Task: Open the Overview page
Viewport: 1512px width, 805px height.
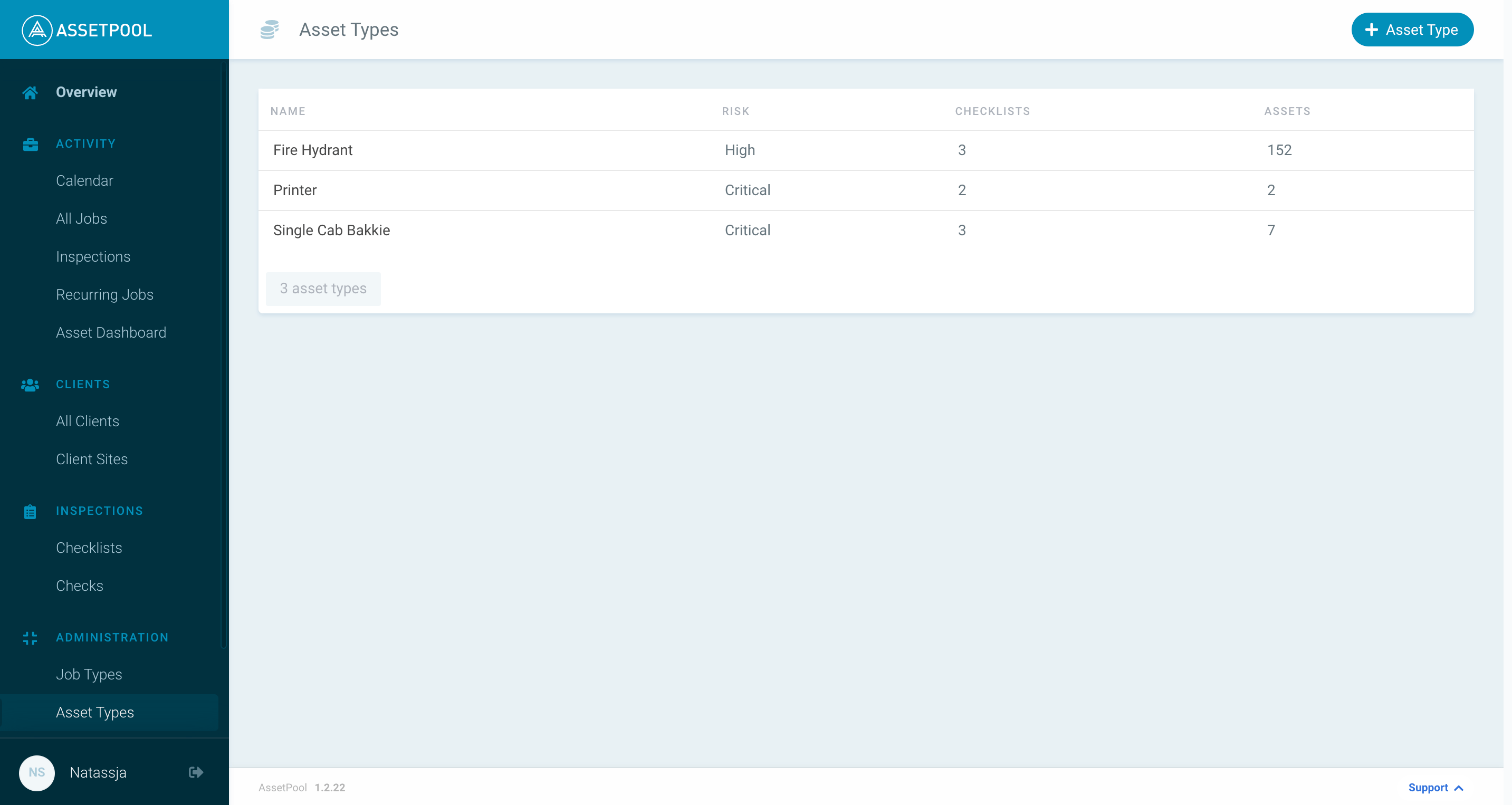Action: click(87, 92)
